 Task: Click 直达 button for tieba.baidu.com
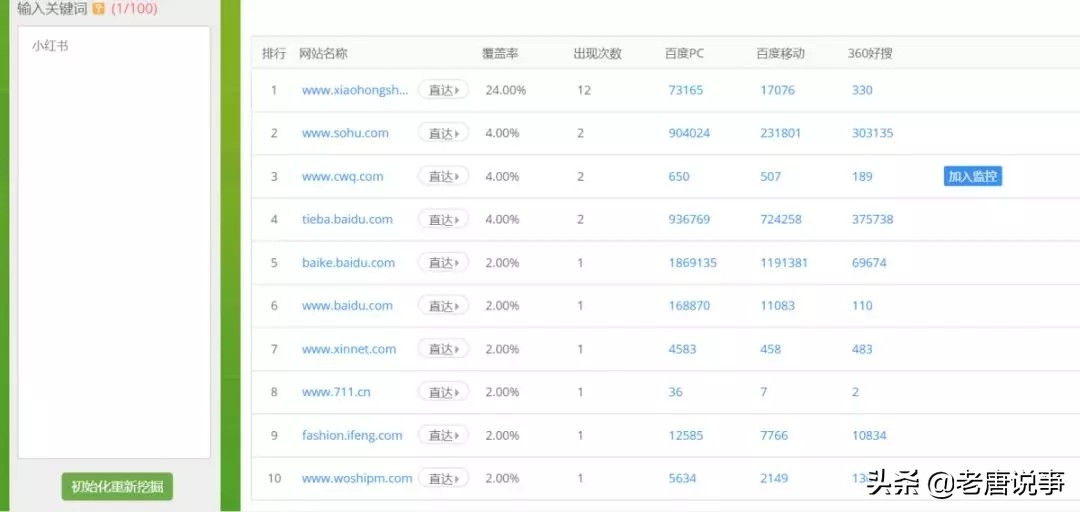[x=444, y=219]
